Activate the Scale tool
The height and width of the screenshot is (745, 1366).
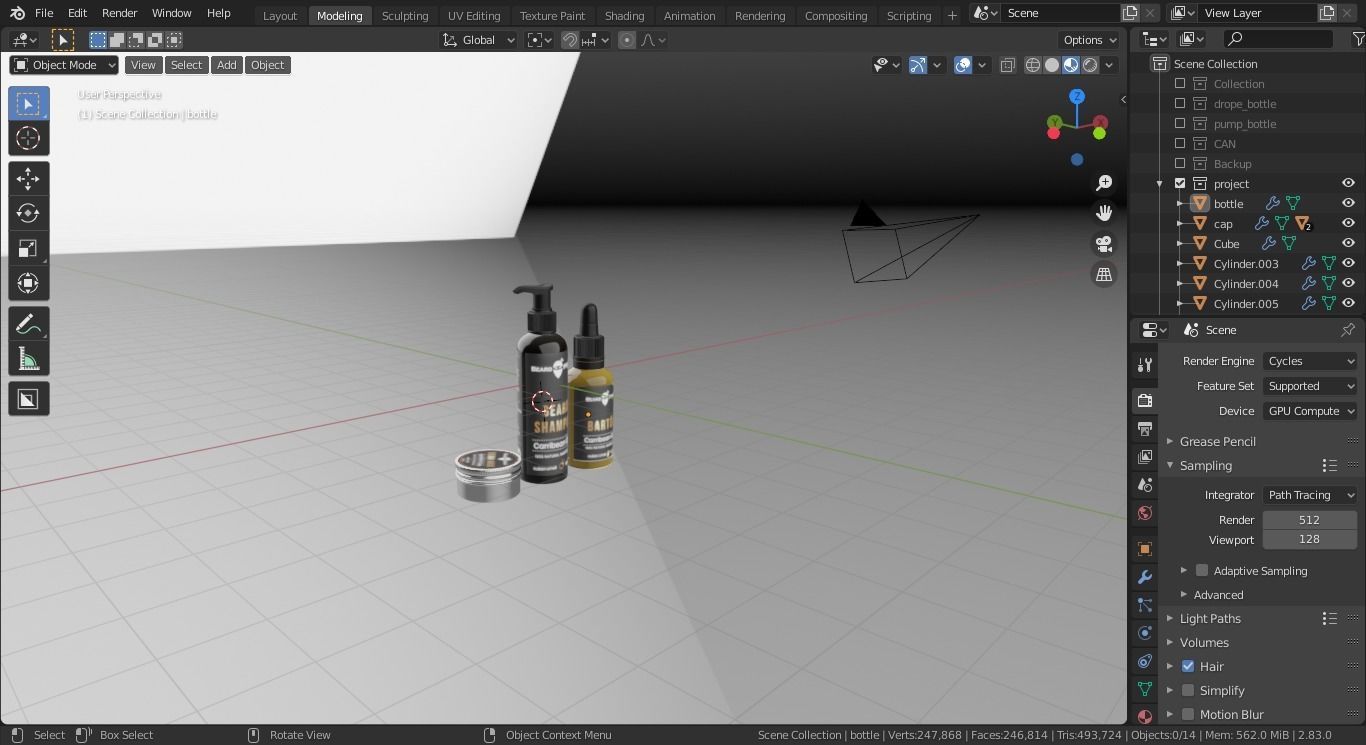click(28, 248)
